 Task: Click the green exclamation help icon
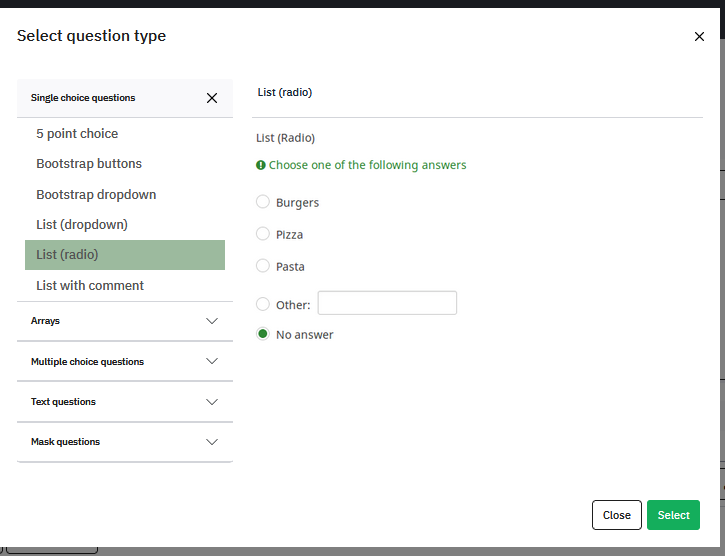261,165
